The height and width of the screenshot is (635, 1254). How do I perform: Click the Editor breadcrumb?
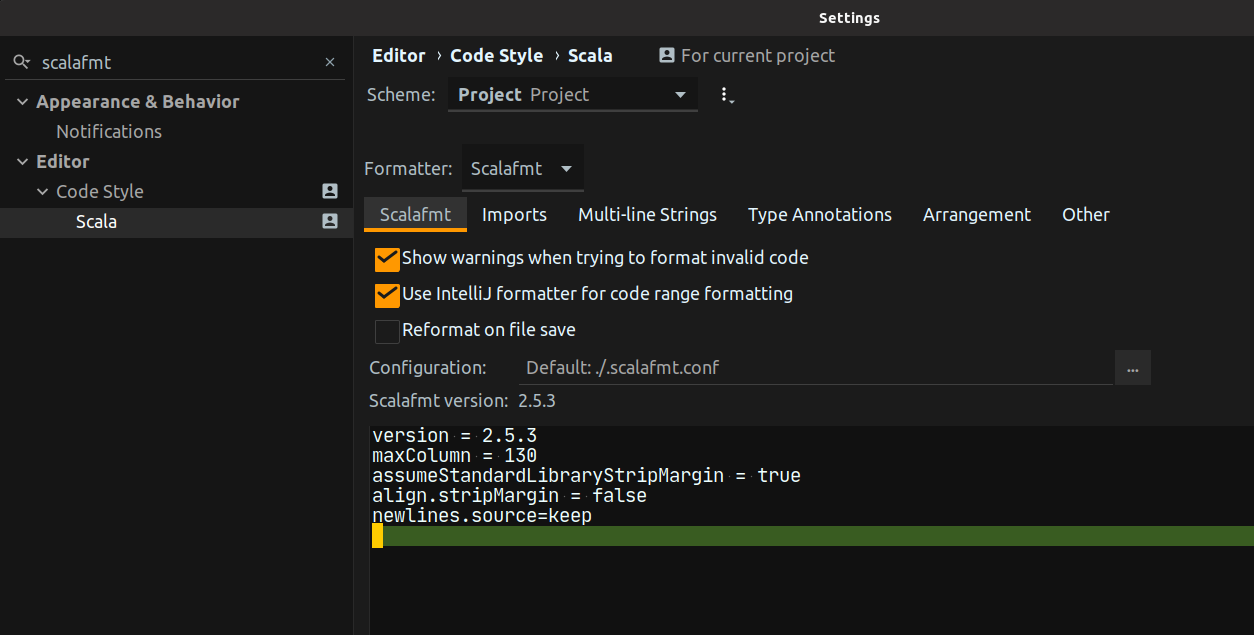(x=399, y=56)
